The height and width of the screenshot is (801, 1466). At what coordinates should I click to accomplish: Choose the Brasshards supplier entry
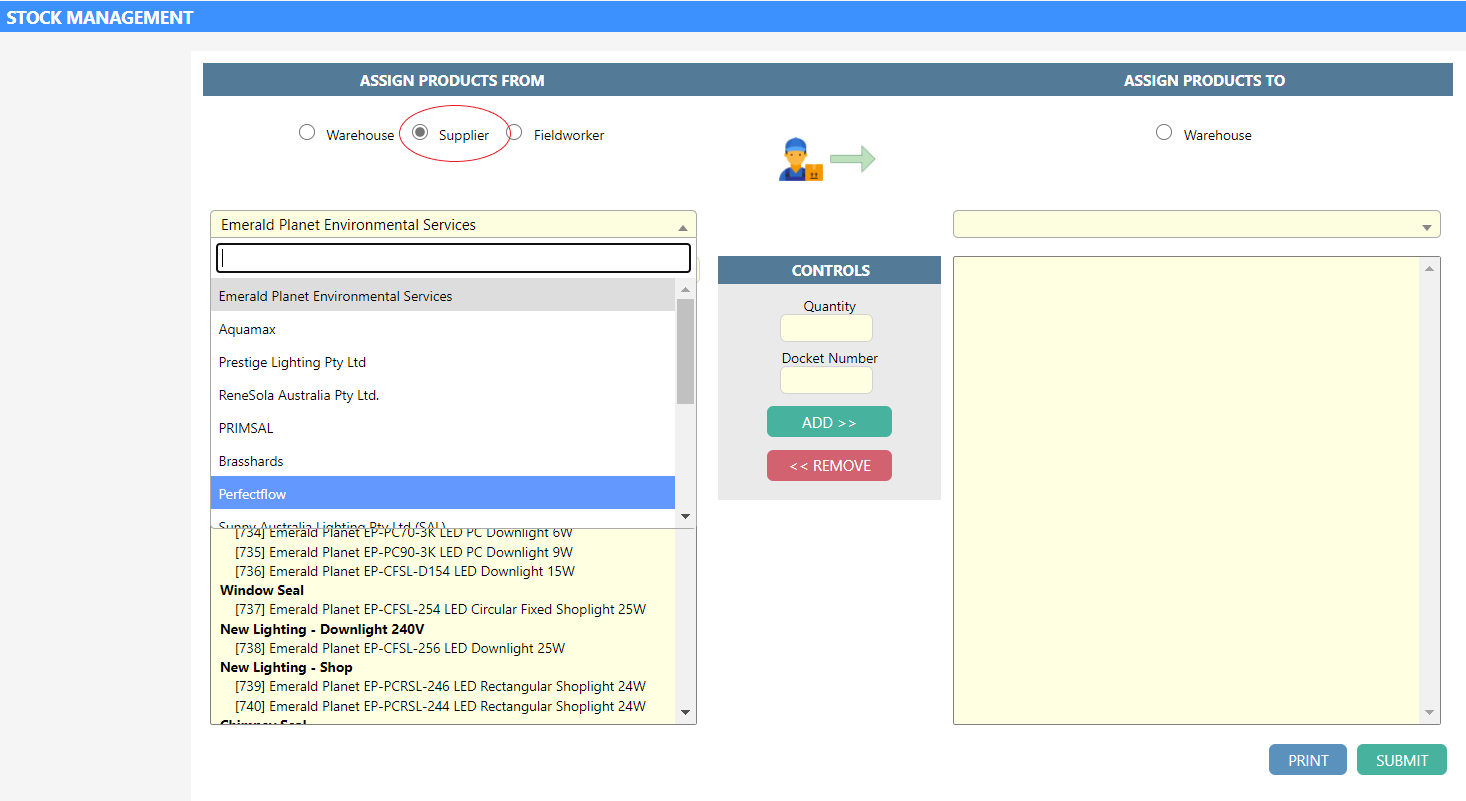click(442, 461)
